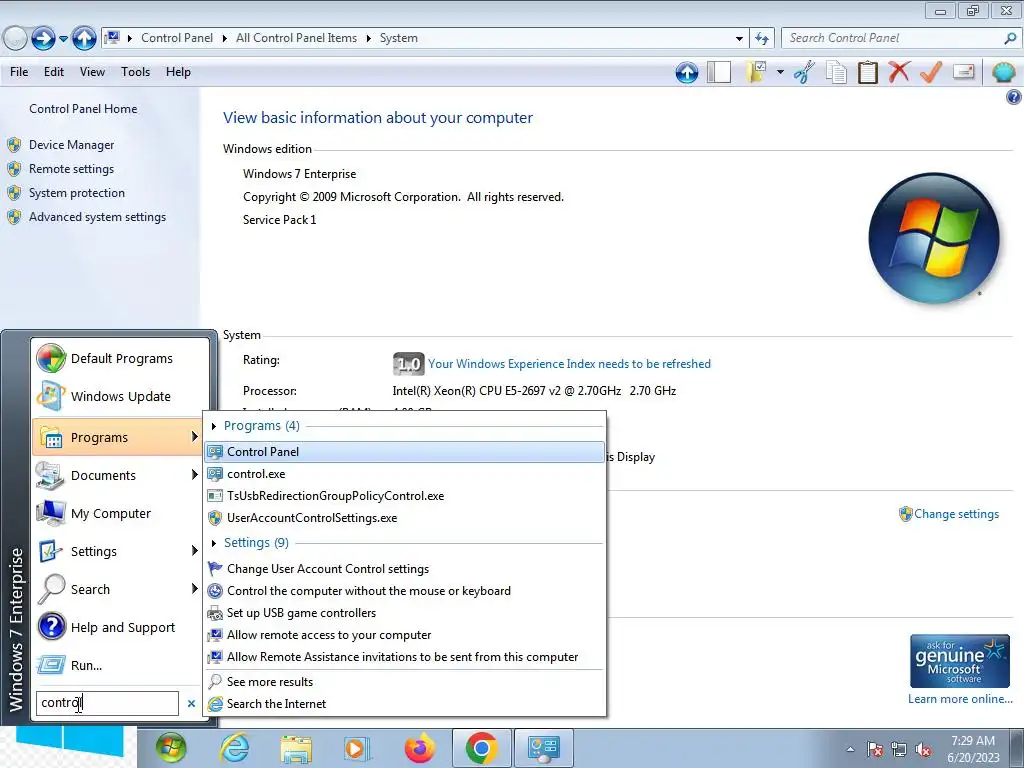Click the toolbar Up arrow icon
The width and height of the screenshot is (1024, 768).
(686, 72)
